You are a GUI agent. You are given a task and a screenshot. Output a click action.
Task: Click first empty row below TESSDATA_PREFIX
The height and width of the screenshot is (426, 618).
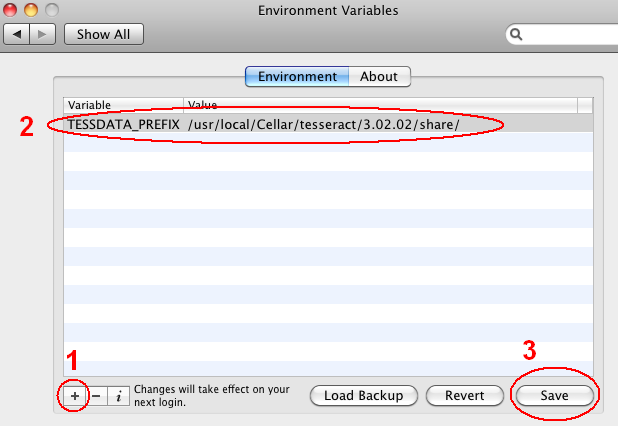(x=328, y=143)
